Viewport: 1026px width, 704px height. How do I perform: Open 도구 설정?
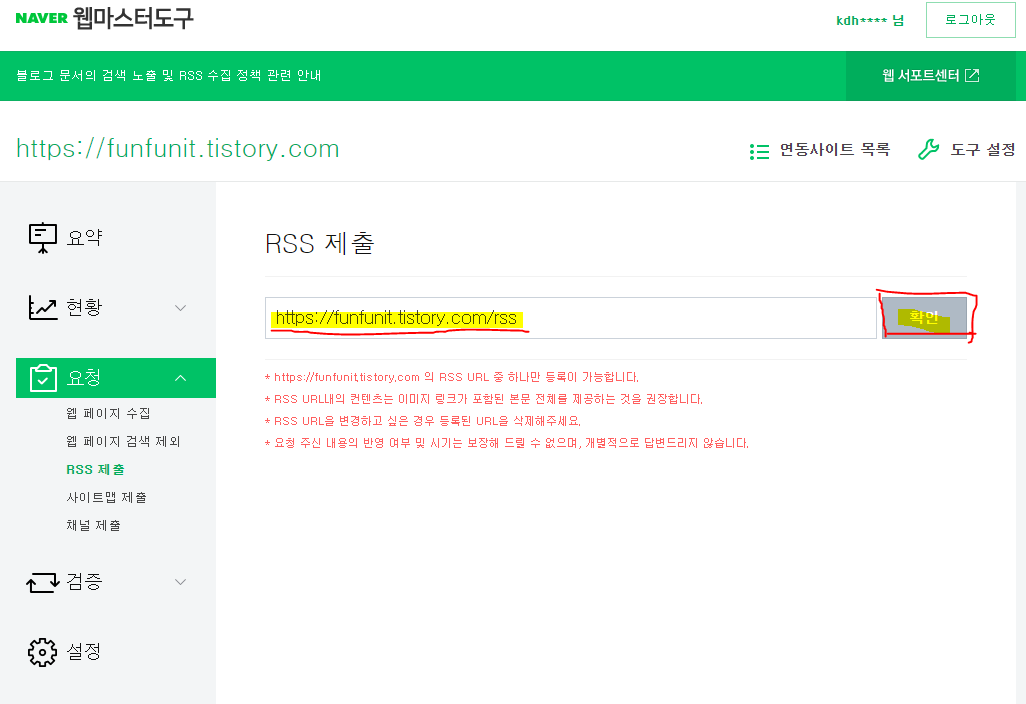pyautogui.click(x=982, y=150)
